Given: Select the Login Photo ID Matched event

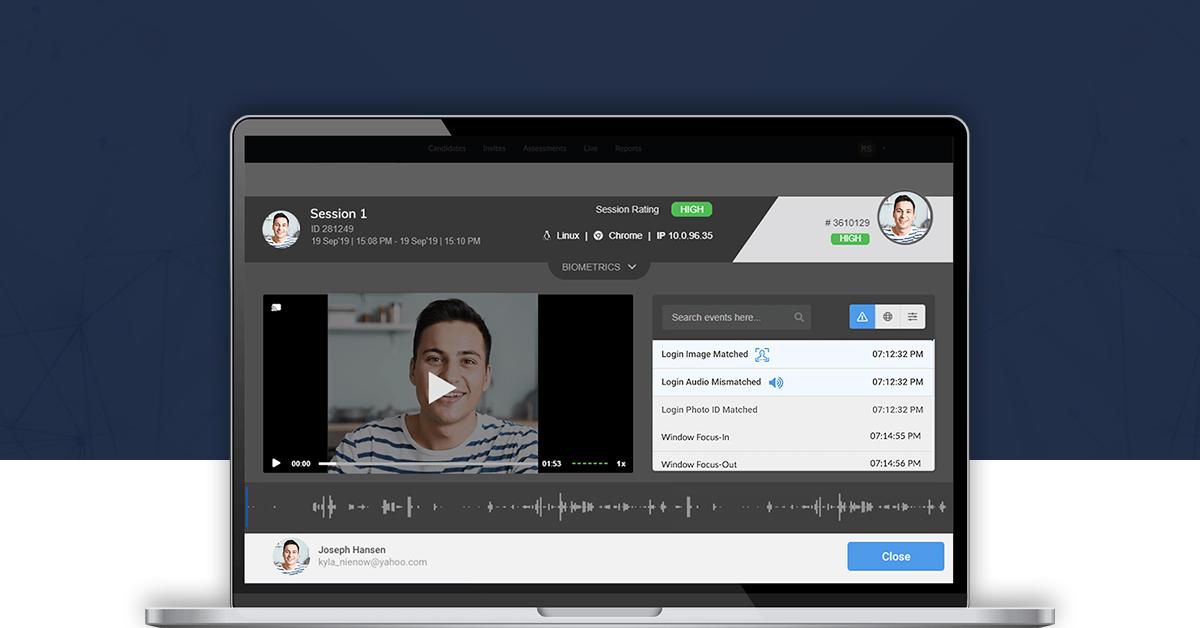Looking at the screenshot, I should coord(709,410).
